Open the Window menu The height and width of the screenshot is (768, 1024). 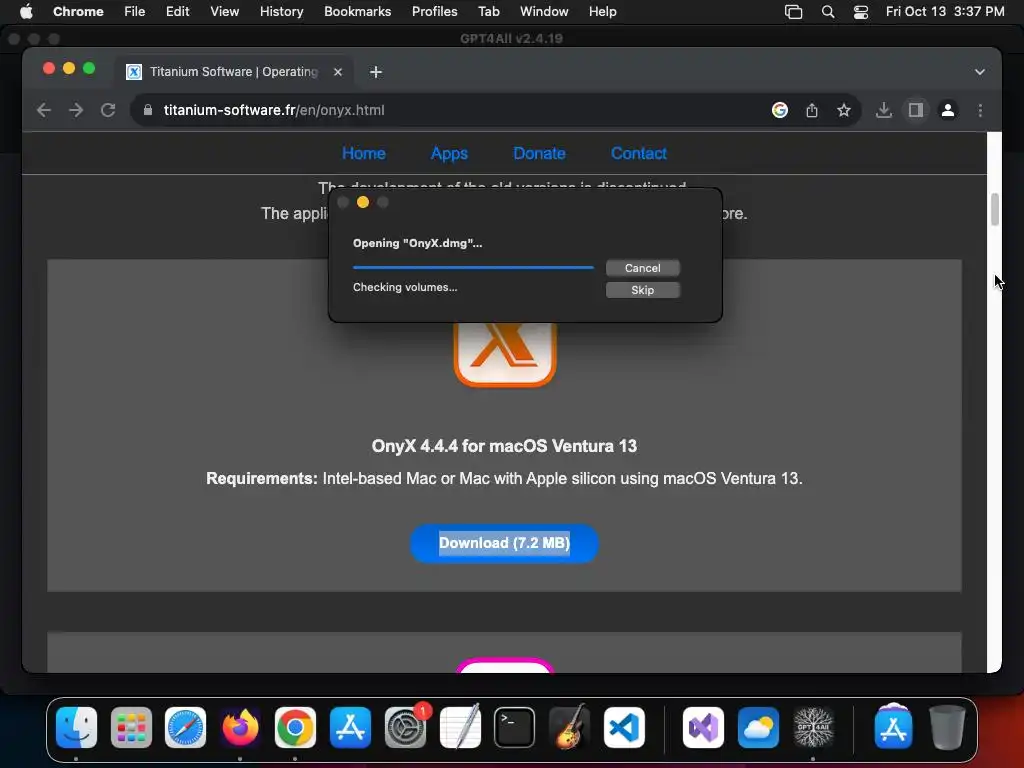click(544, 11)
